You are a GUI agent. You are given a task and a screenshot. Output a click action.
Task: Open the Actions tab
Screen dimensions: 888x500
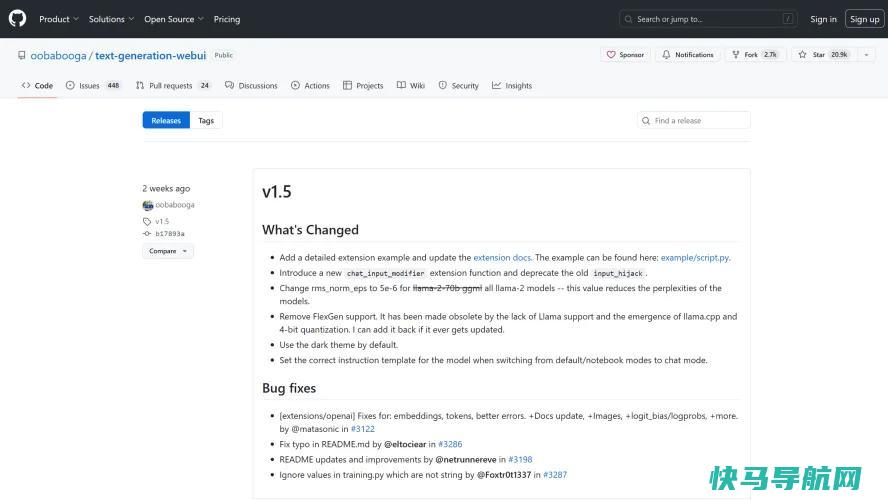coord(310,86)
